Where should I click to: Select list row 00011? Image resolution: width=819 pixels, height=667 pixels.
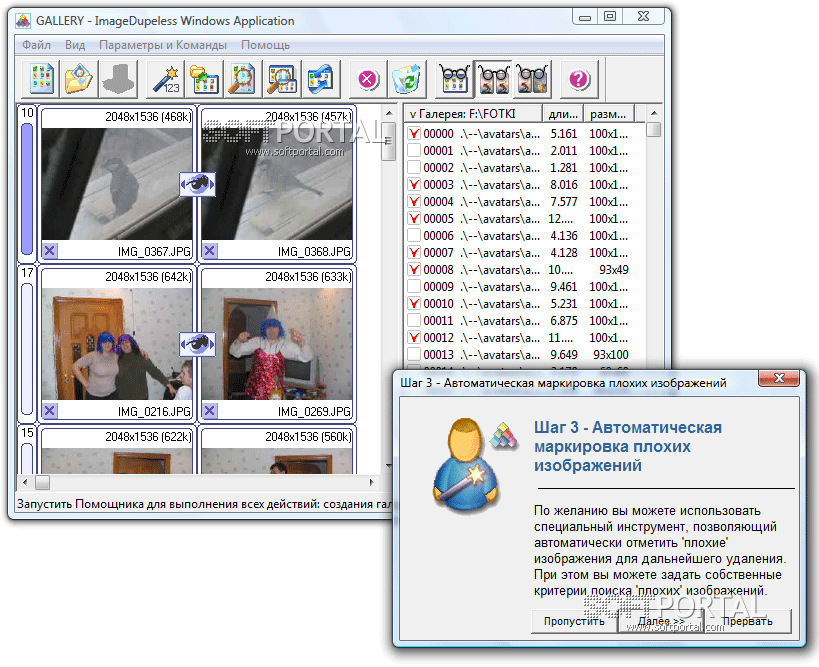(x=525, y=320)
